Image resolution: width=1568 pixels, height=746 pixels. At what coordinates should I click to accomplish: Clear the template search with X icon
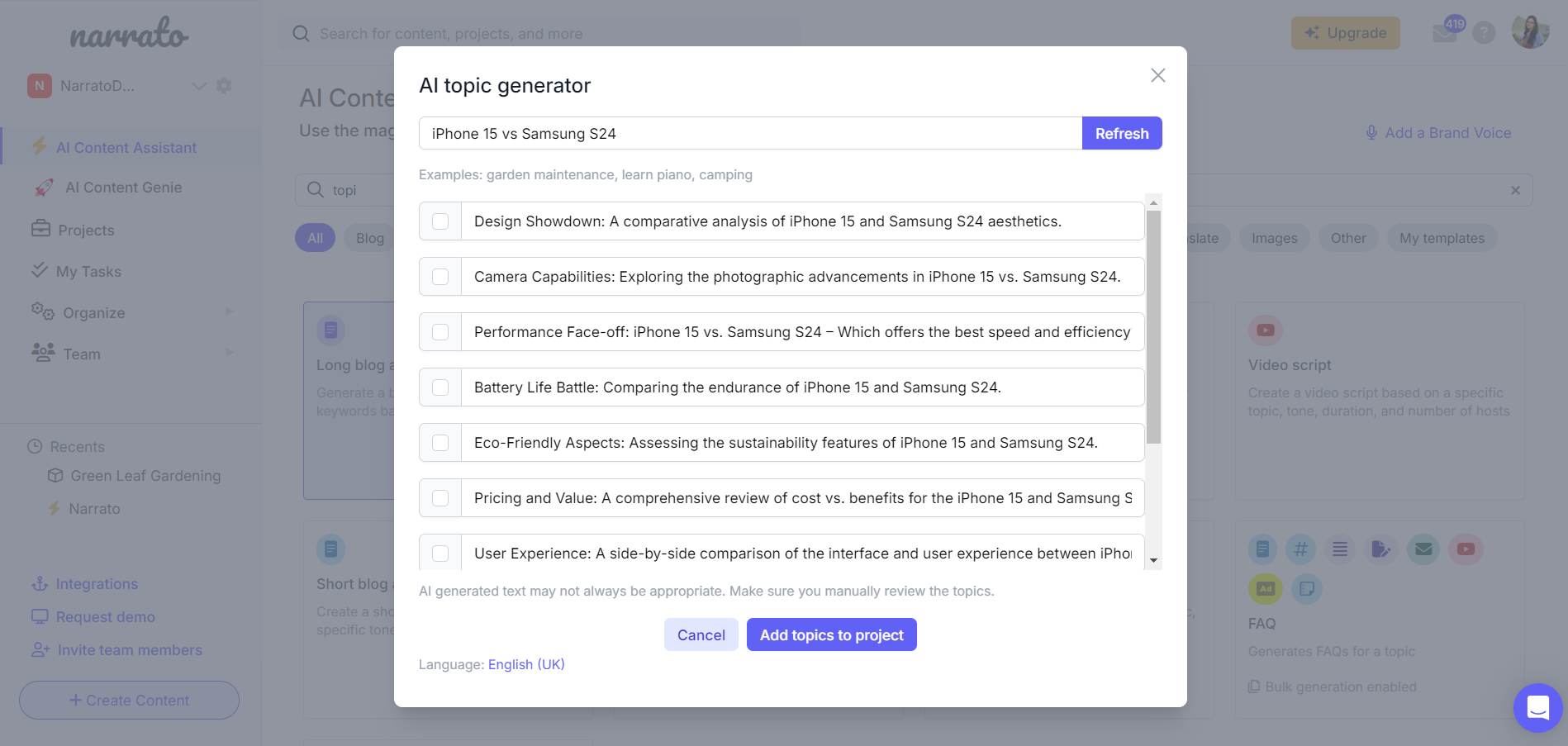[x=1515, y=190]
